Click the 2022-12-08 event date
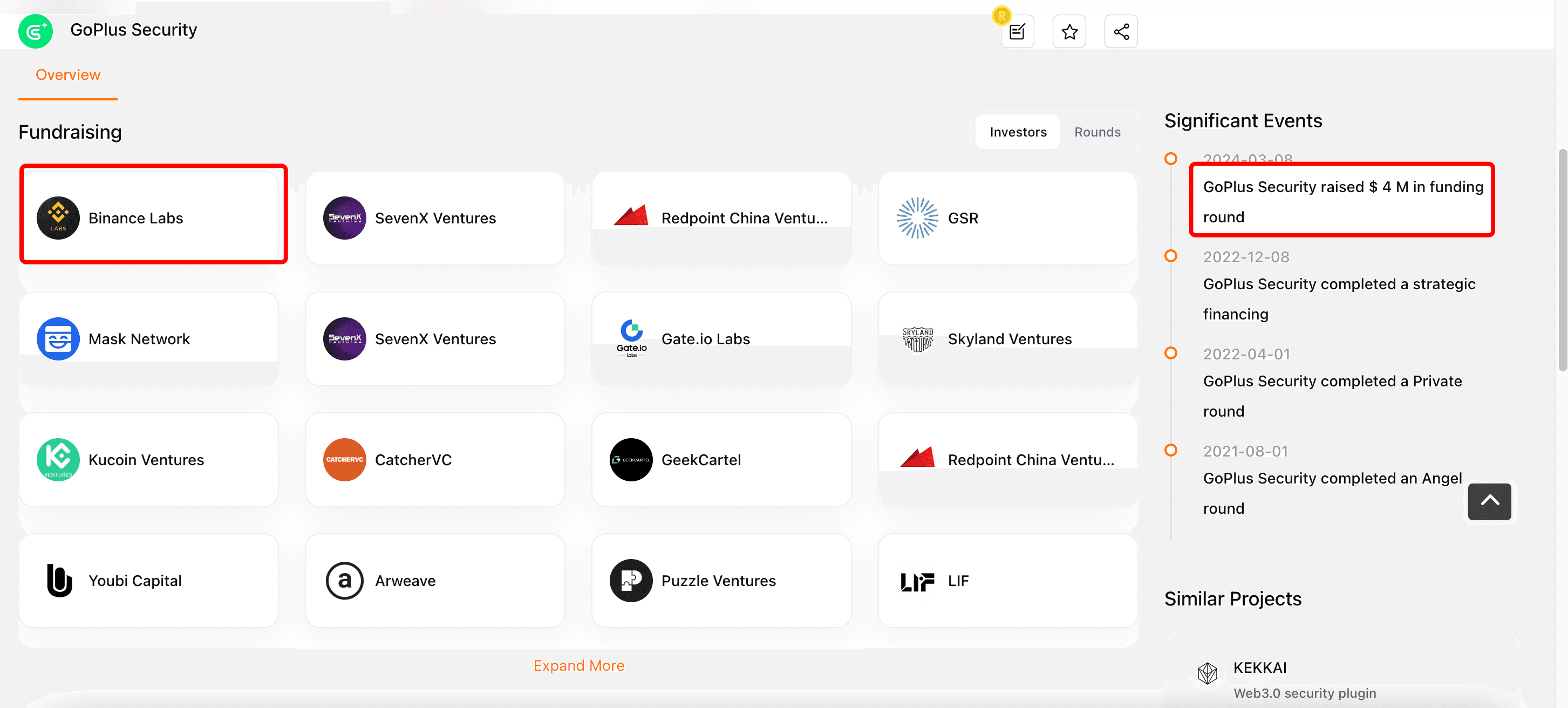The image size is (1568, 708). [1246, 256]
